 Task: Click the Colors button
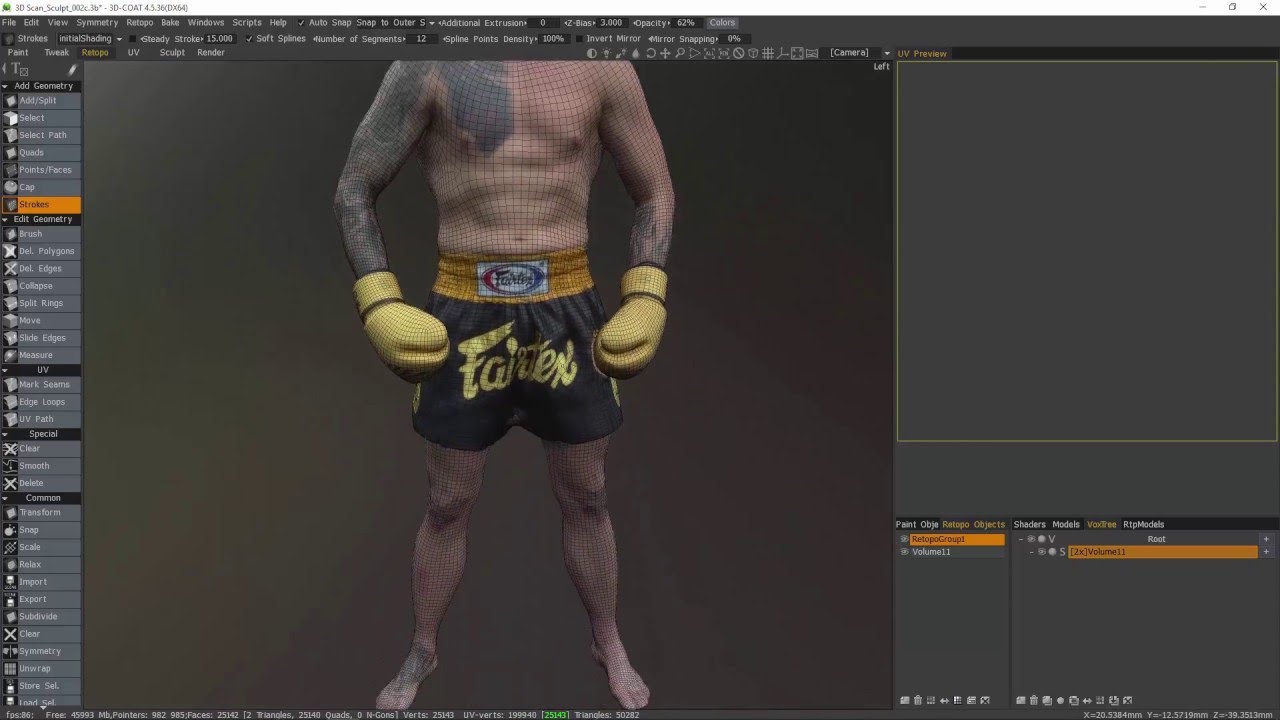pos(722,22)
